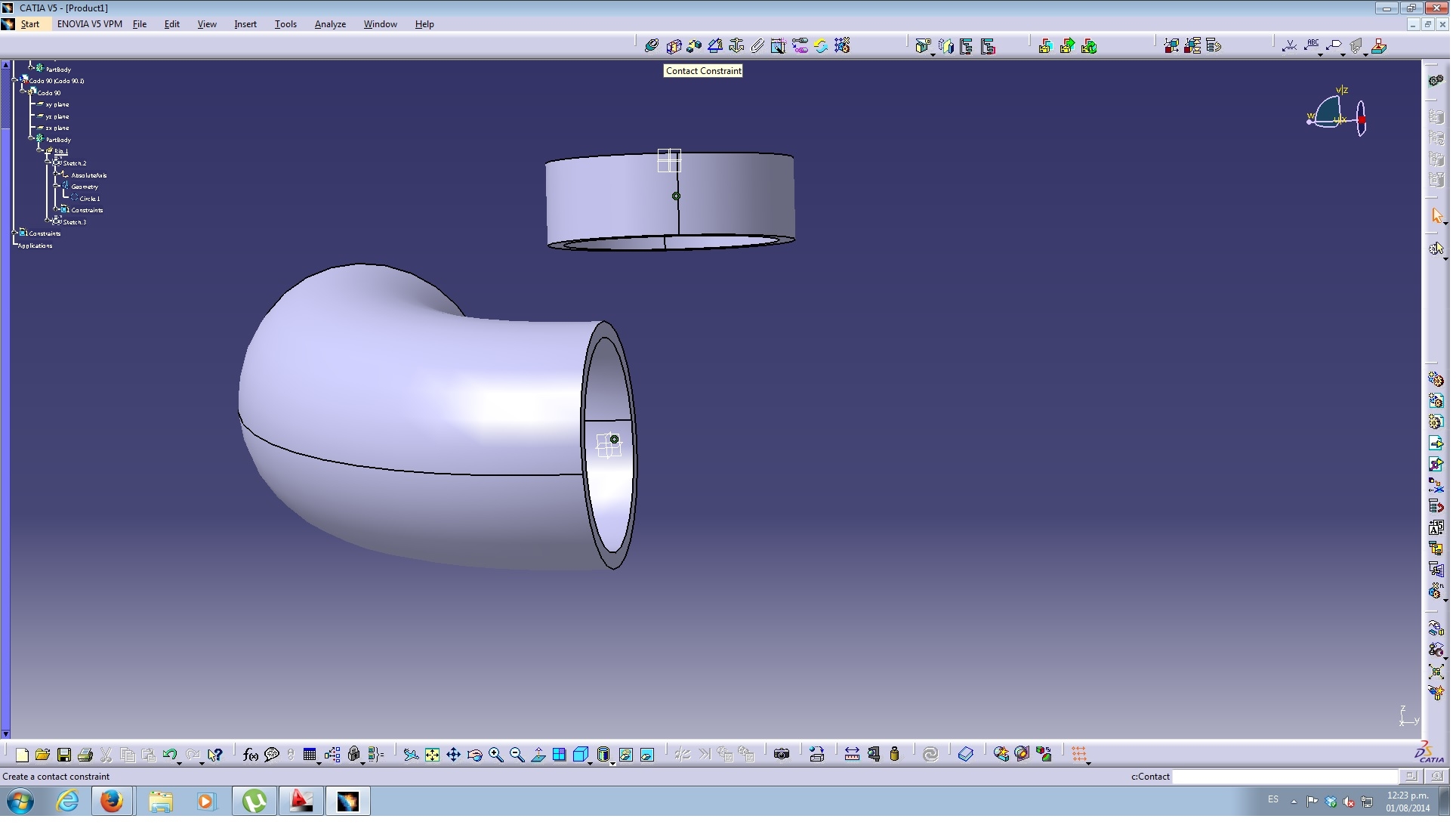Click the Change Constraint icon
Viewport: 1456px width, 828px height.
821,46
